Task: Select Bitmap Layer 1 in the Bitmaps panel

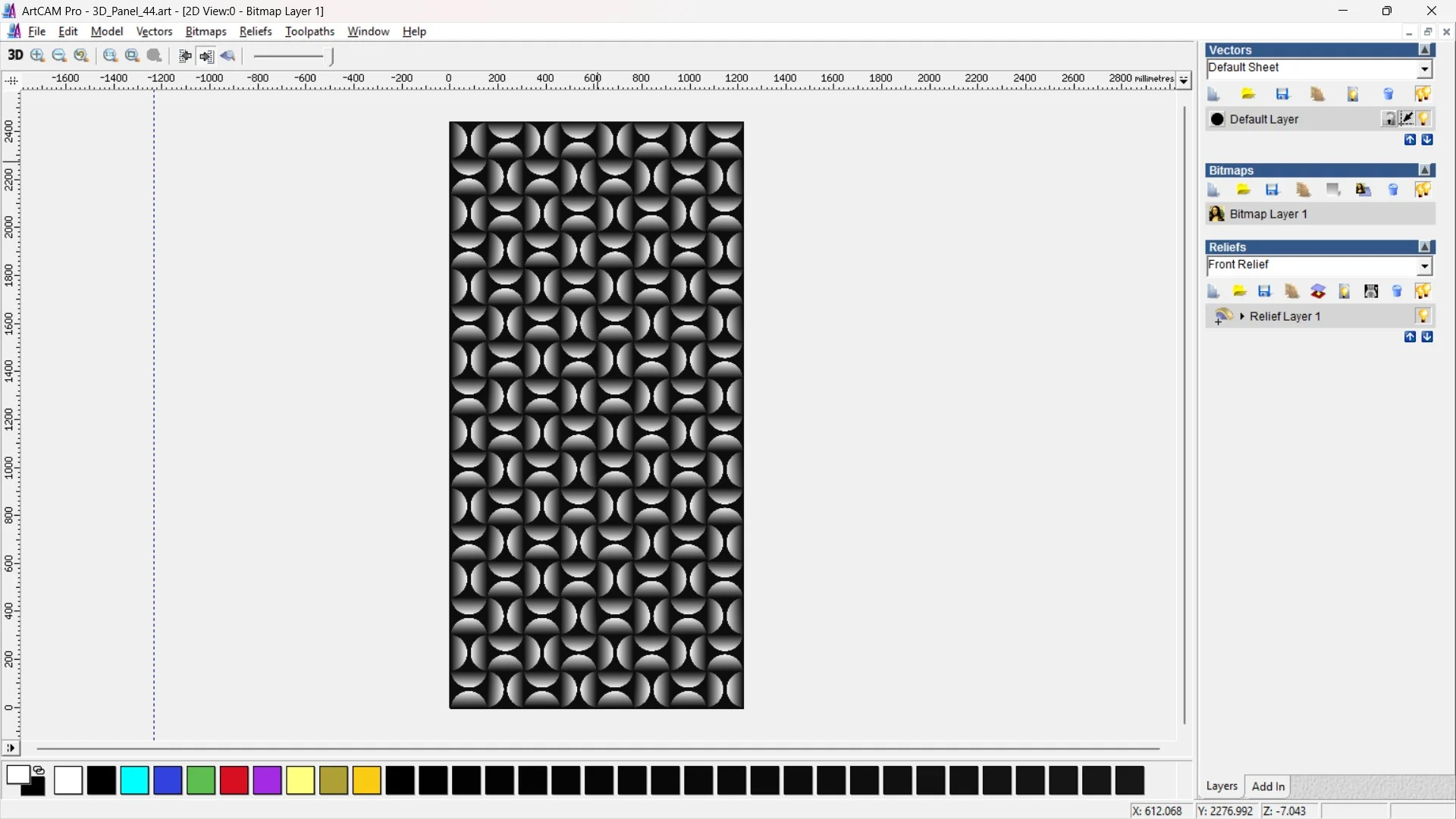Action: pyautogui.click(x=1268, y=215)
